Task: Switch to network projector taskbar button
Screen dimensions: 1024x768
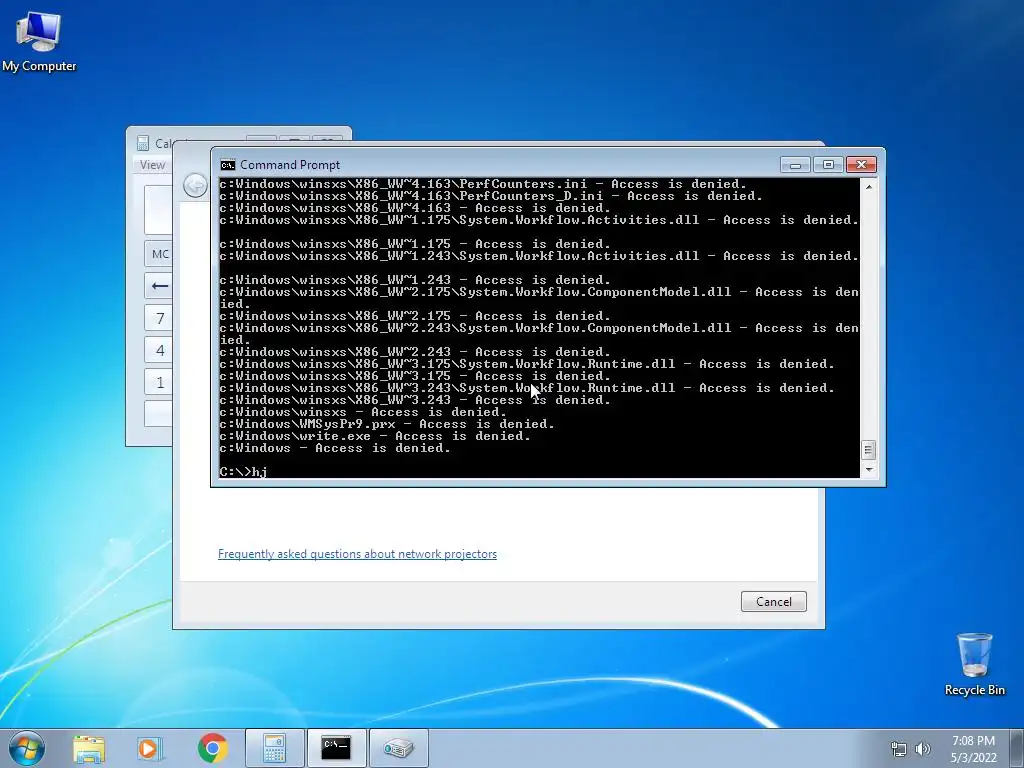Action: pos(398,748)
